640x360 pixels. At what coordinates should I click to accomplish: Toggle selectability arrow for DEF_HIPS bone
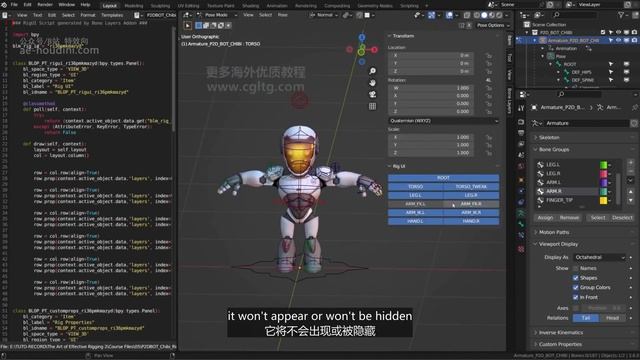tap(611, 72)
